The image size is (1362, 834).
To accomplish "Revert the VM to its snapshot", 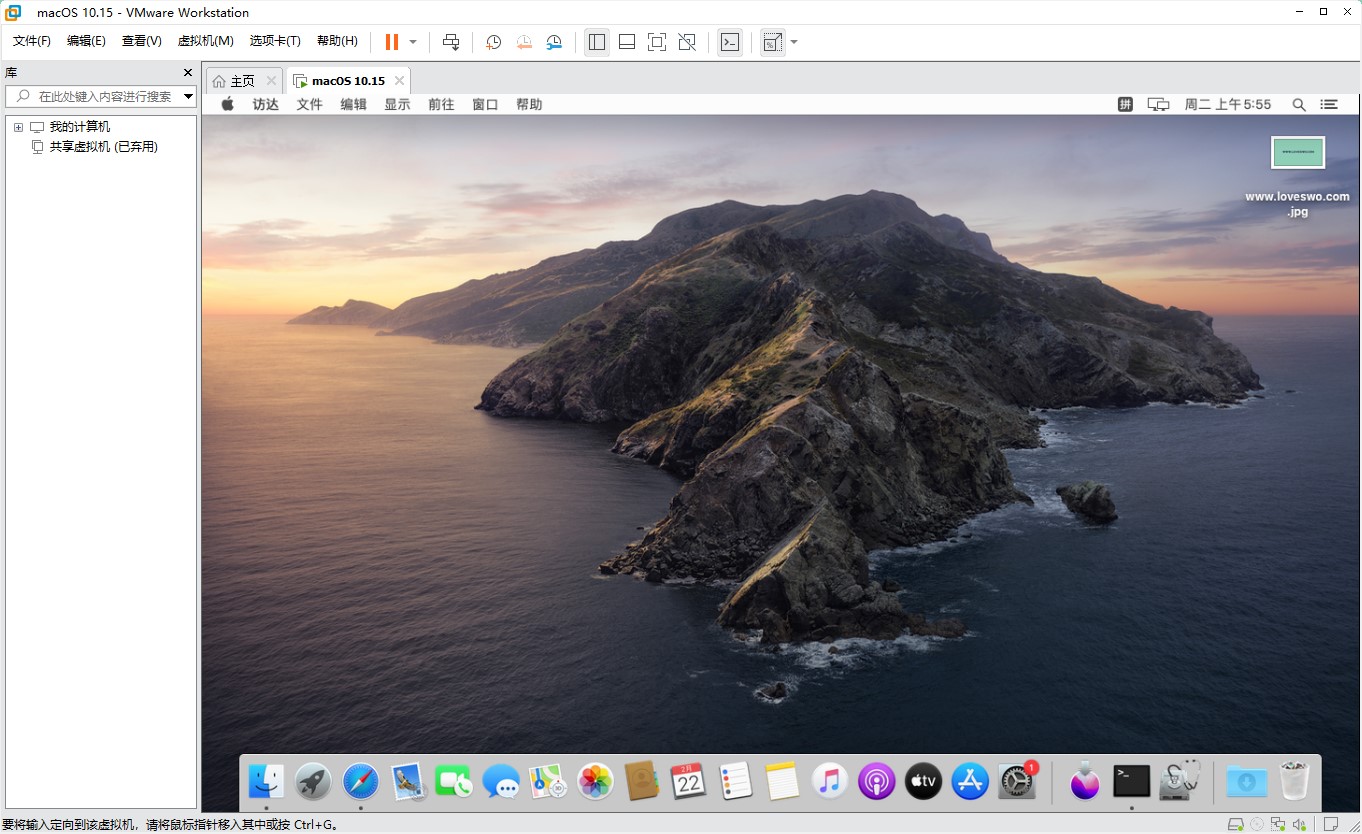I will [523, 41].
